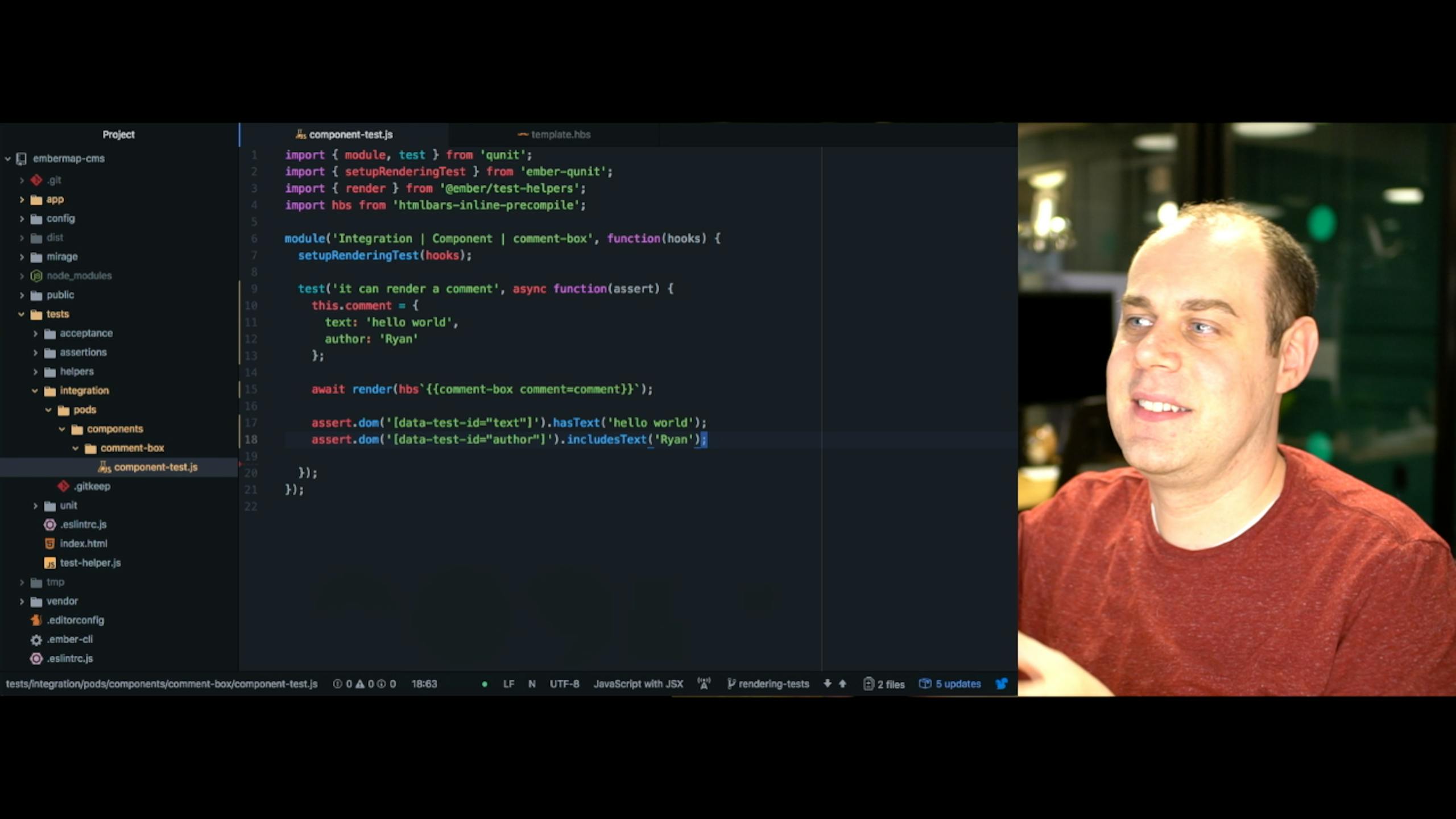Expand the mirage folder
Screen dimensions: 1456x819
[22, 257]
